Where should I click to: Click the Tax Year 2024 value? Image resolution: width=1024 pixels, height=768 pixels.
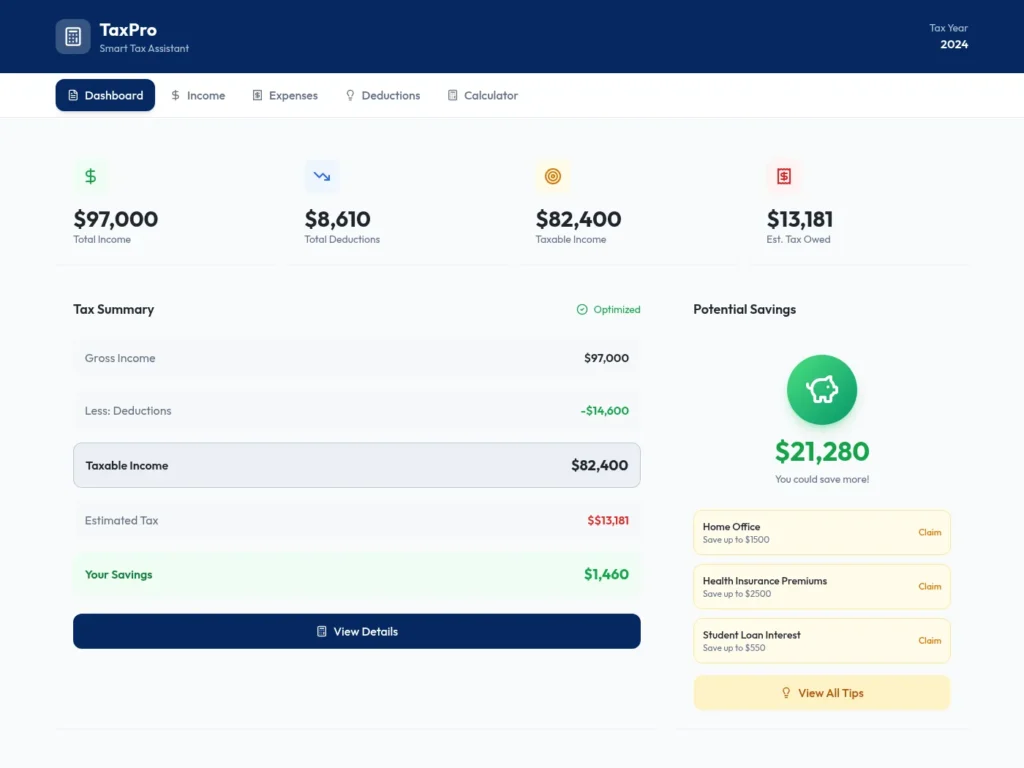[954, 44]
